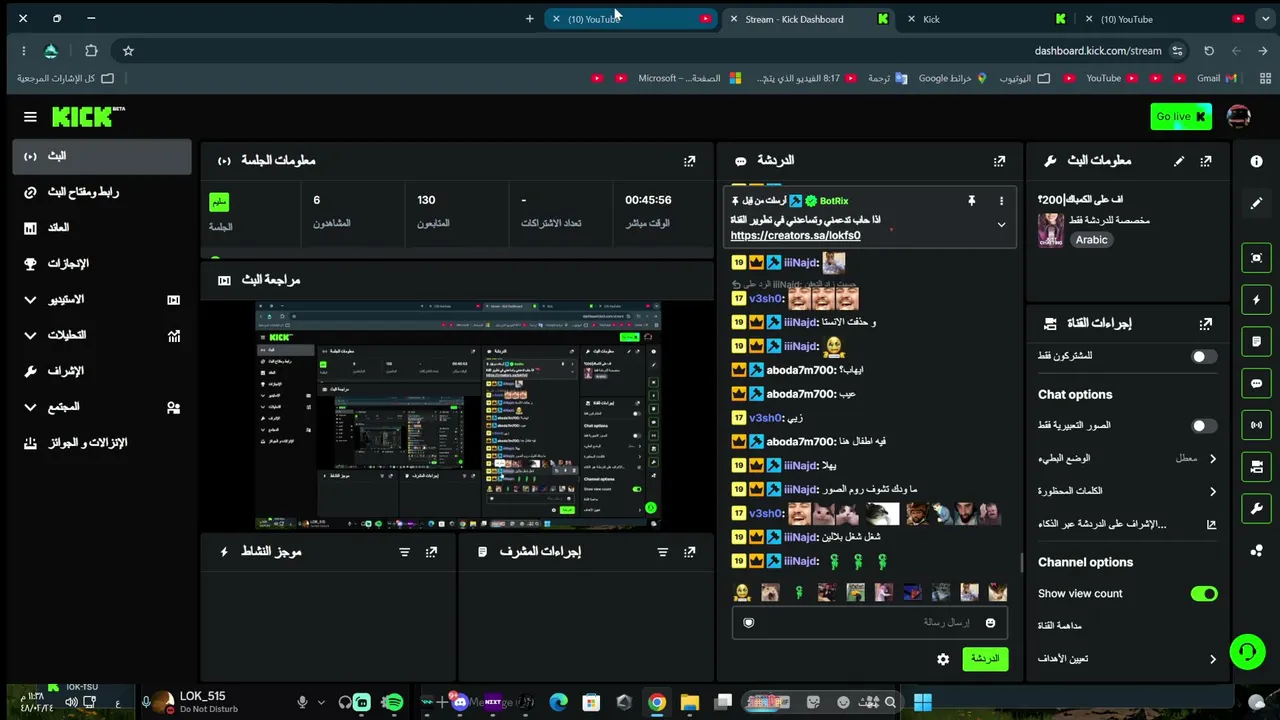Open the filter icon in موجز النشاط header
The height and width of the screenshot is (720, 1280).
(404, 552)
